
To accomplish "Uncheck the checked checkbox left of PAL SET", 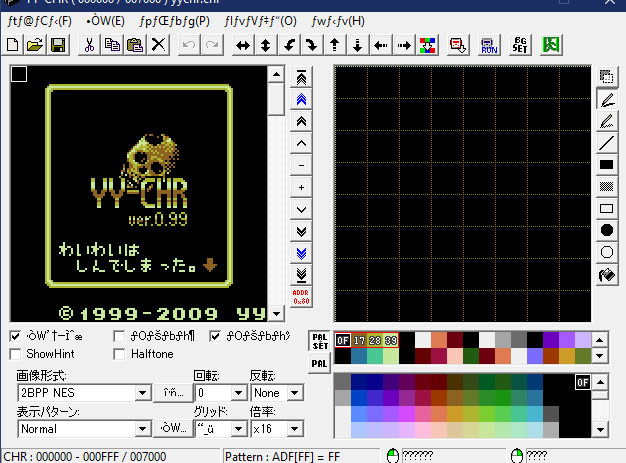I will [x=215, y=336].
